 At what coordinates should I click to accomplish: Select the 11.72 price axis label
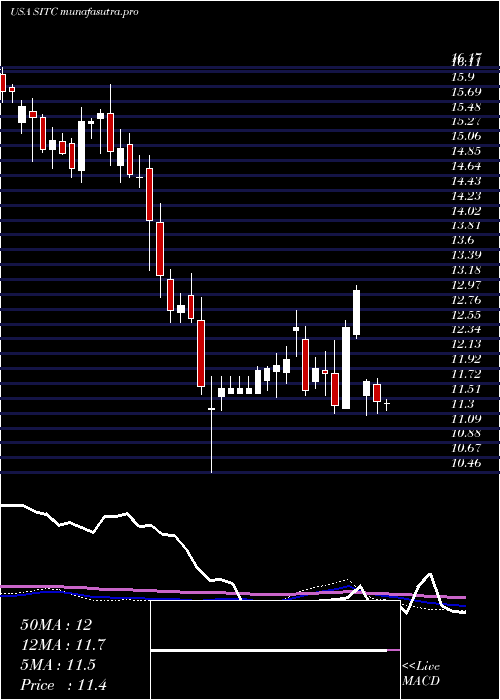(467, 374)
